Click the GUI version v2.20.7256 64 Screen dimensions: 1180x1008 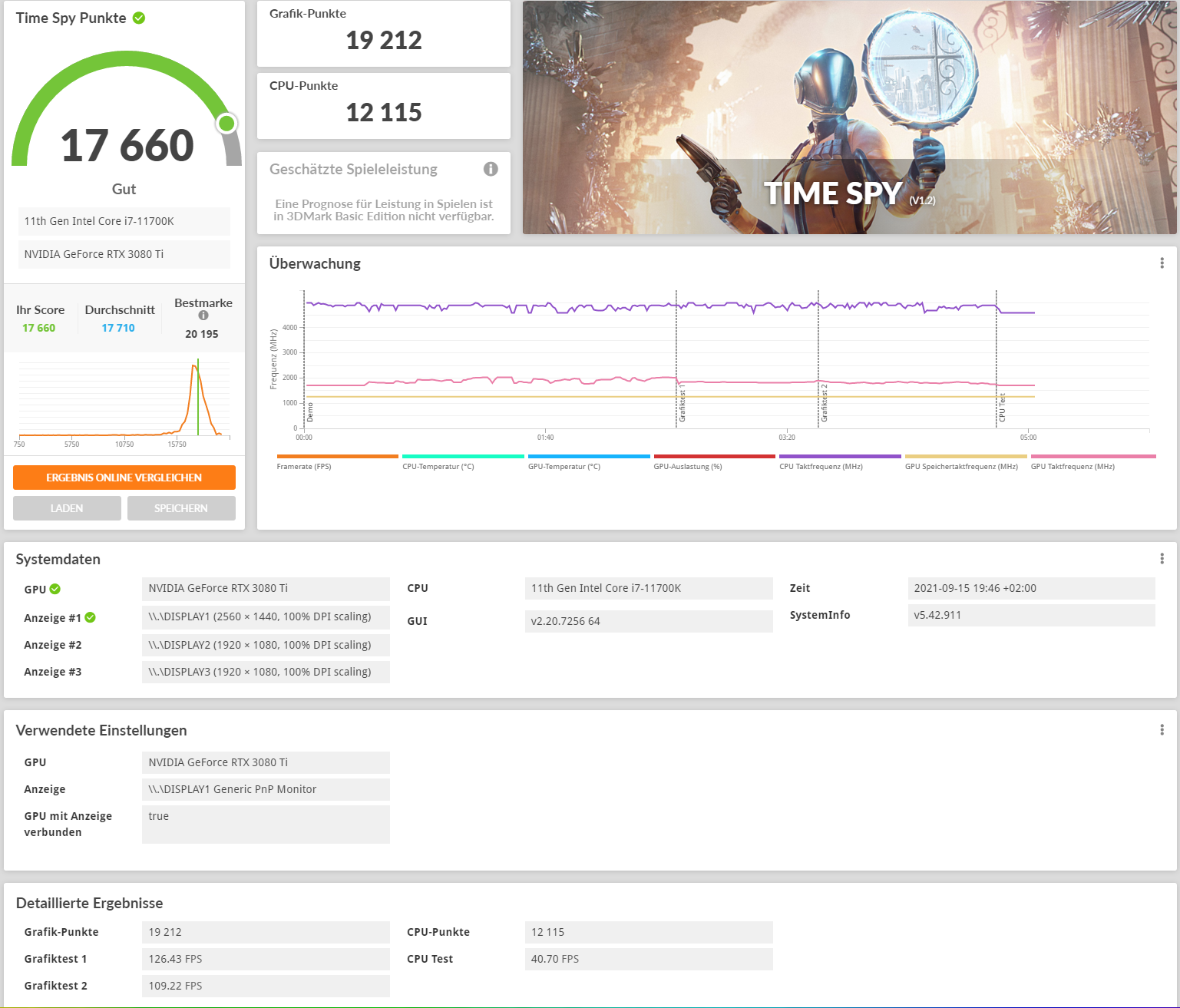[649, 621]
